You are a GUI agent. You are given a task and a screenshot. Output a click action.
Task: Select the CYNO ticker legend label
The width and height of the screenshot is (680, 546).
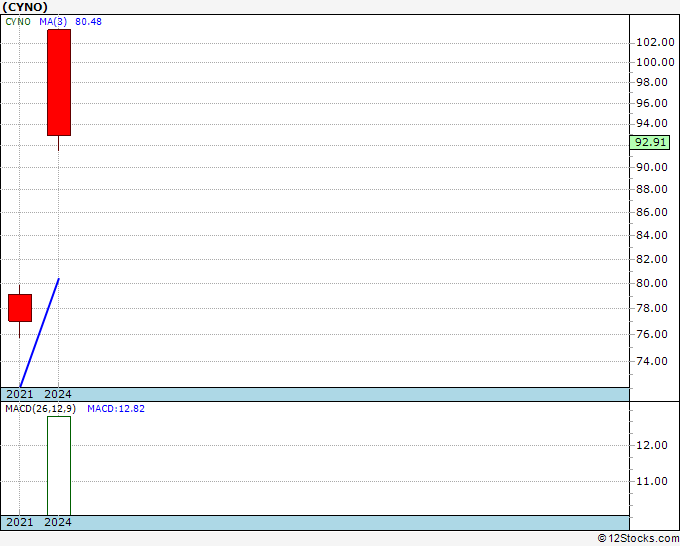tap(18, 22)
